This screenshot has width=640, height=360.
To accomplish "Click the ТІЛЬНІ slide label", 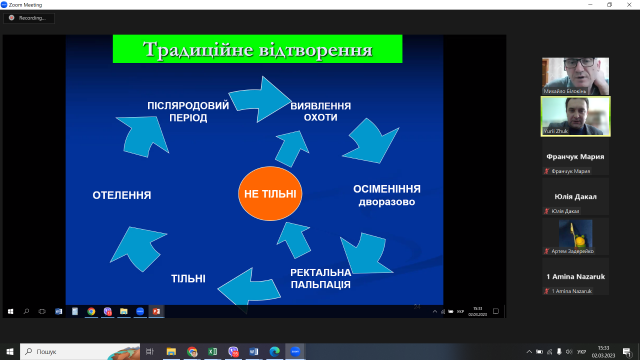I will point(188,279).
